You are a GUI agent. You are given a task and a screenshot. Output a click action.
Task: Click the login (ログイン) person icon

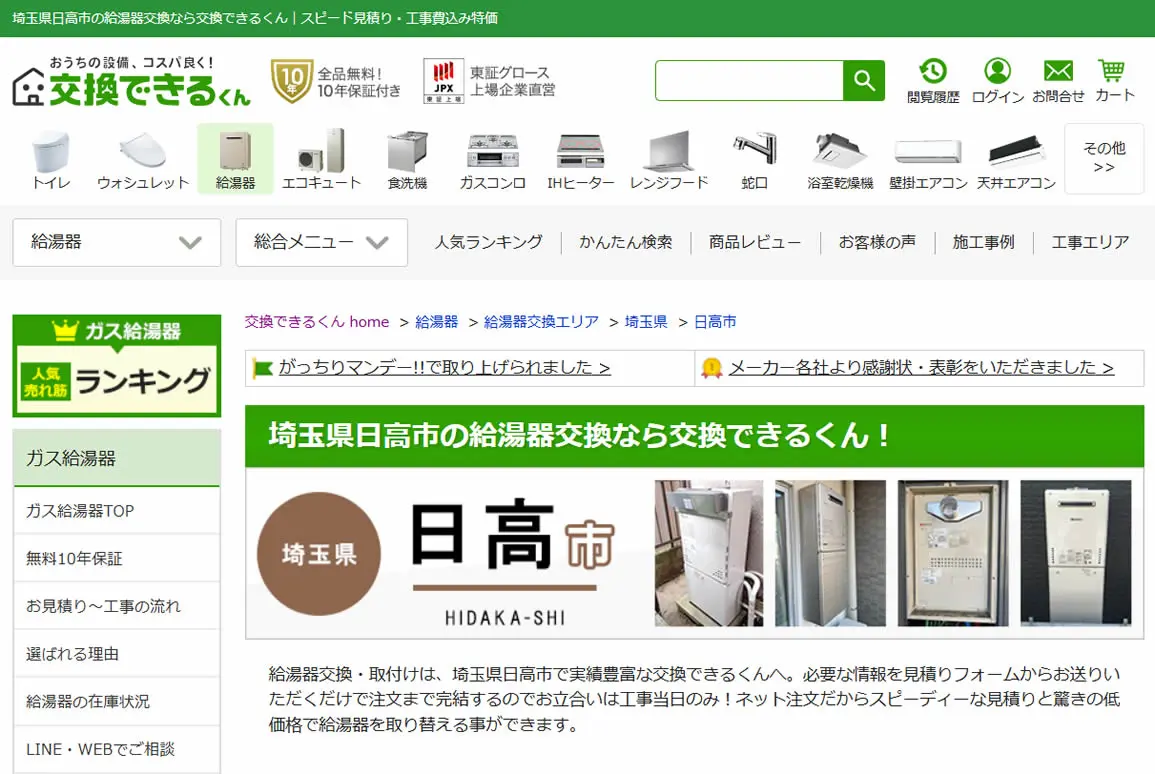tap(997, 80)
